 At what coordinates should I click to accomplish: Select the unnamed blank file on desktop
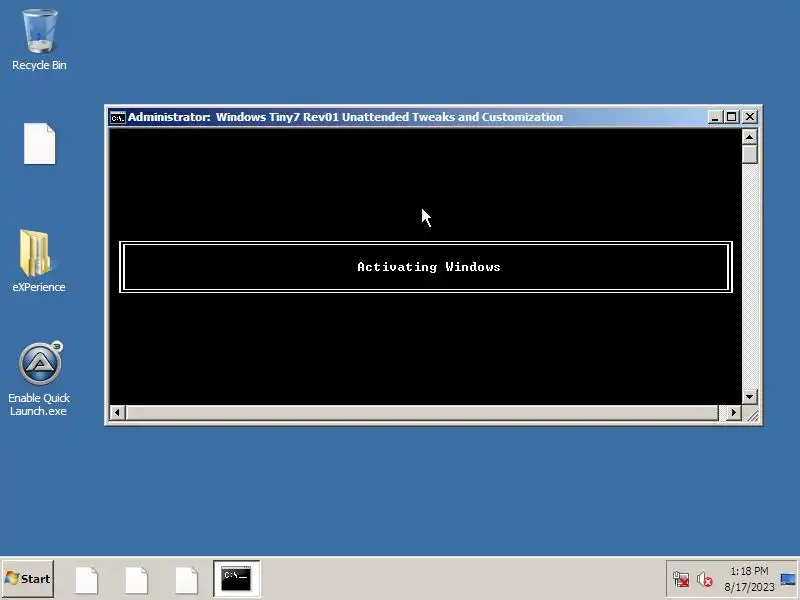39,144
